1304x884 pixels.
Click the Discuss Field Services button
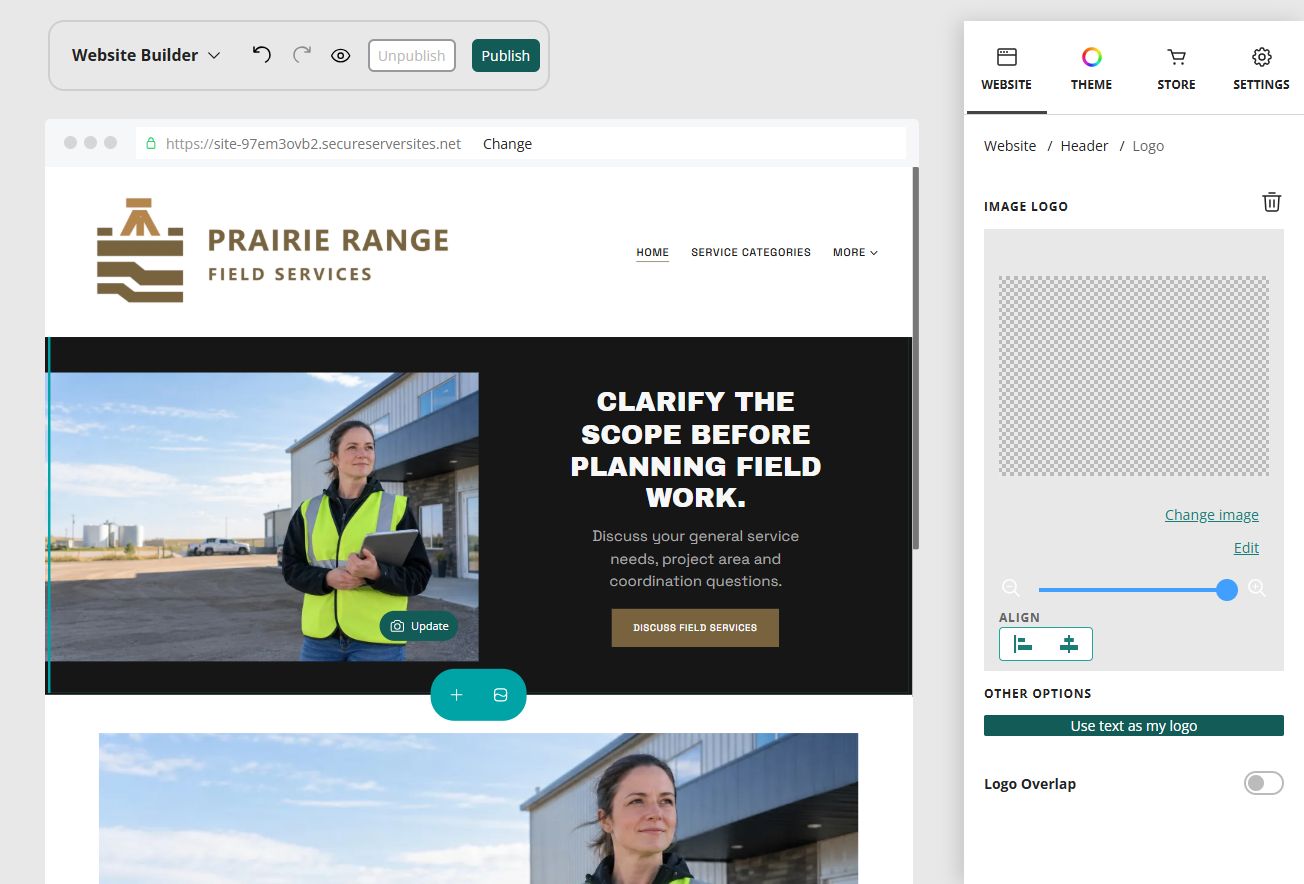pos(695,628)
